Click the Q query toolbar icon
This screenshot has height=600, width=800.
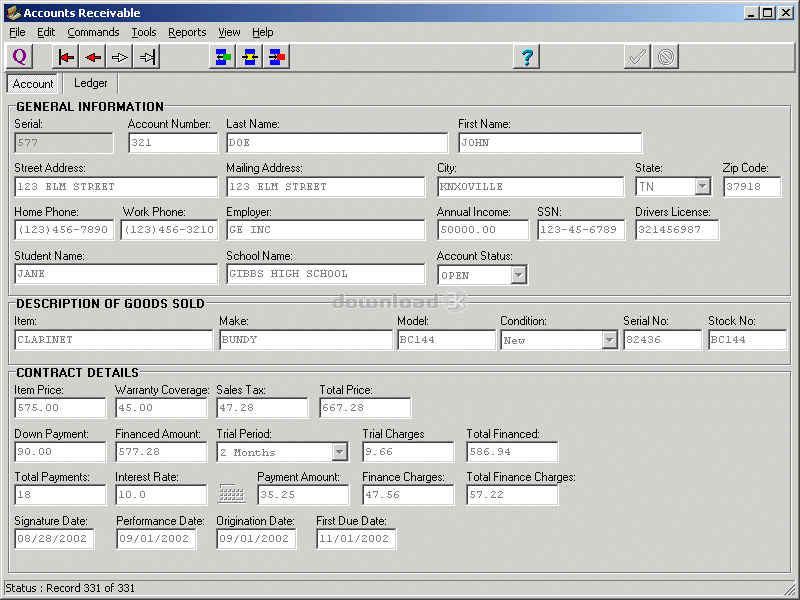coord(20,57)
